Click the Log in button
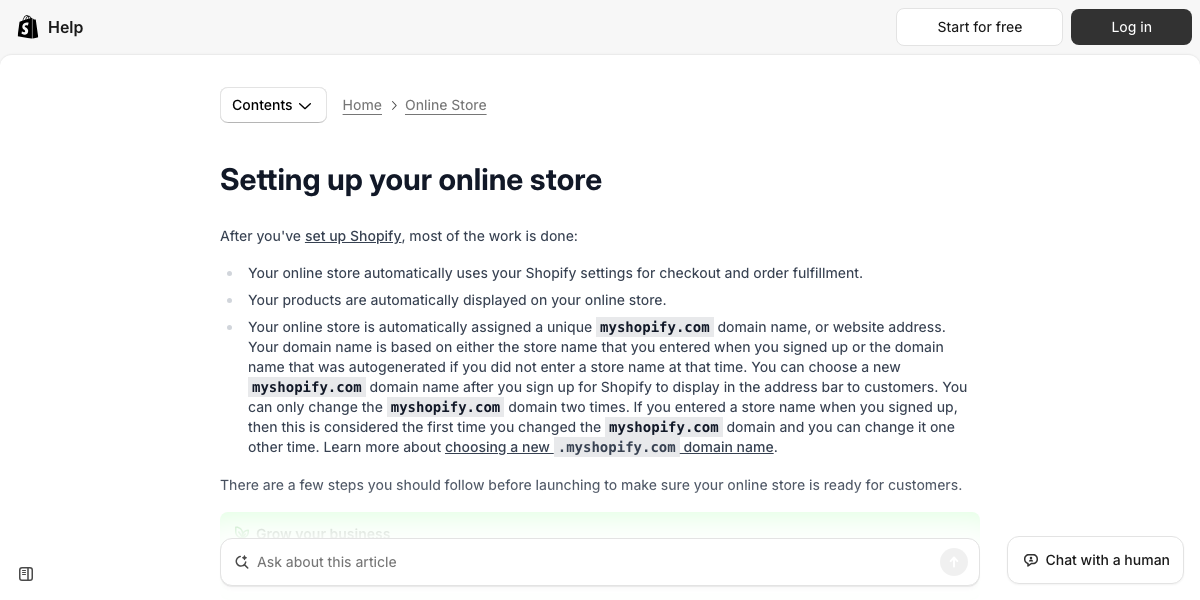The width and height of the screenshot is (1200, 600). tap(1131, 27)
